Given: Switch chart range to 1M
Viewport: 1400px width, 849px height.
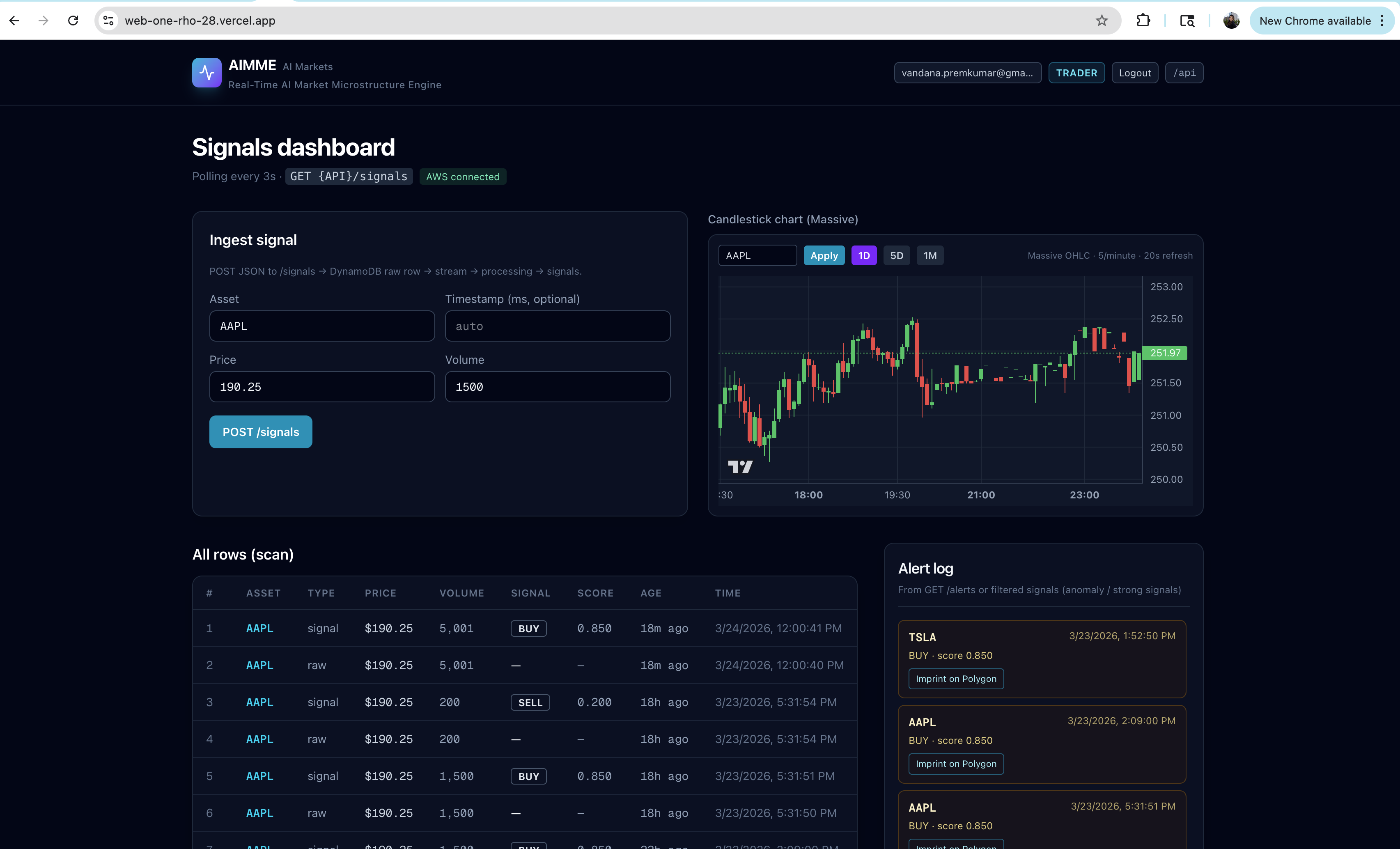Looking at the screenshot, I should pyautogui.click(x=930, y=256).
